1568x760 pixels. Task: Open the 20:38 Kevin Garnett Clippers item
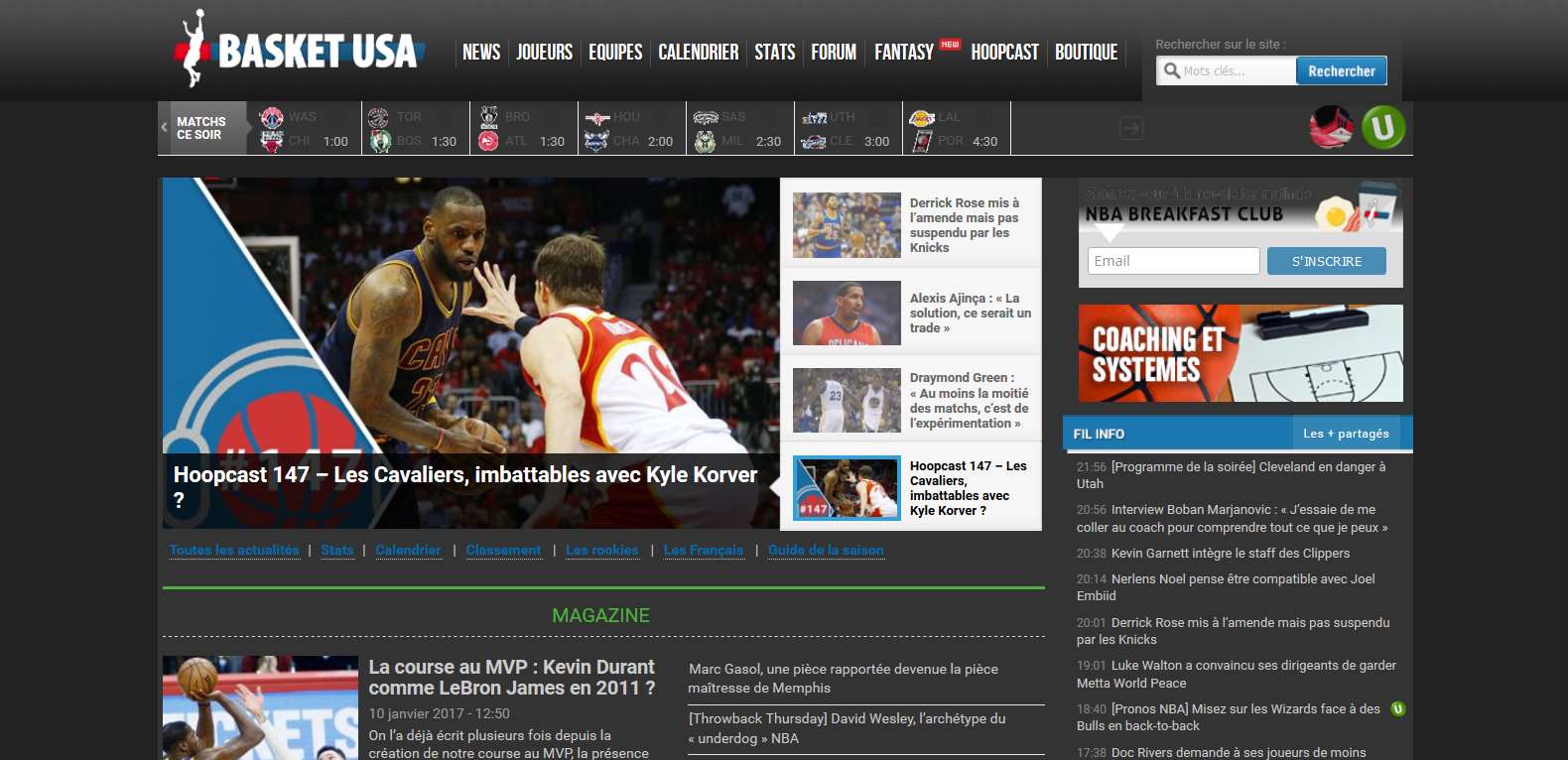tap(1214, 553)
